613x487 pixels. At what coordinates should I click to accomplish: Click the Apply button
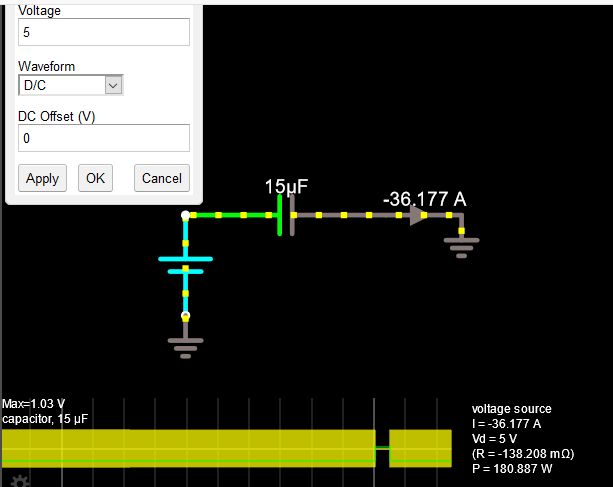42,178
